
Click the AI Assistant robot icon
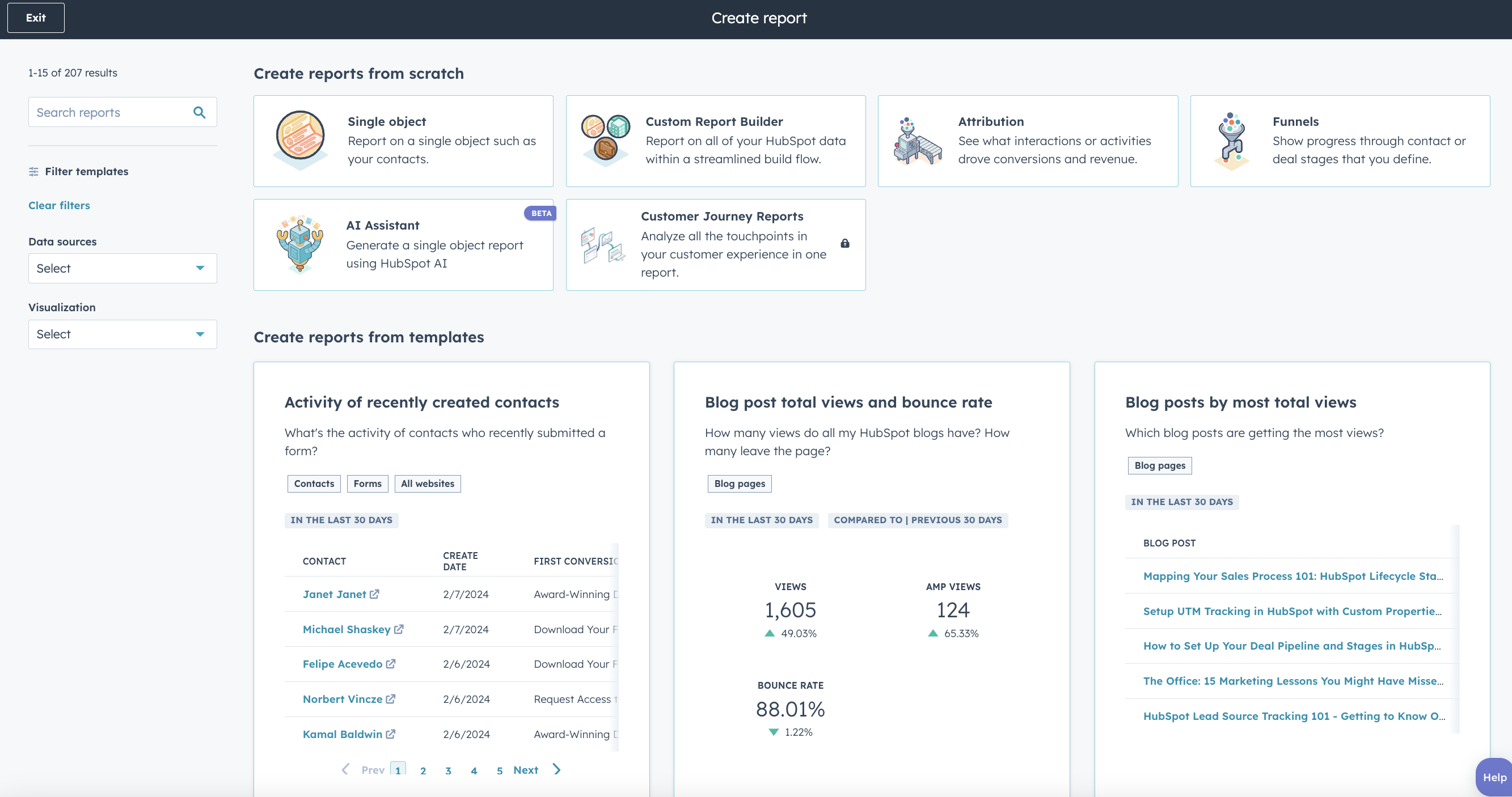[299, 244]
